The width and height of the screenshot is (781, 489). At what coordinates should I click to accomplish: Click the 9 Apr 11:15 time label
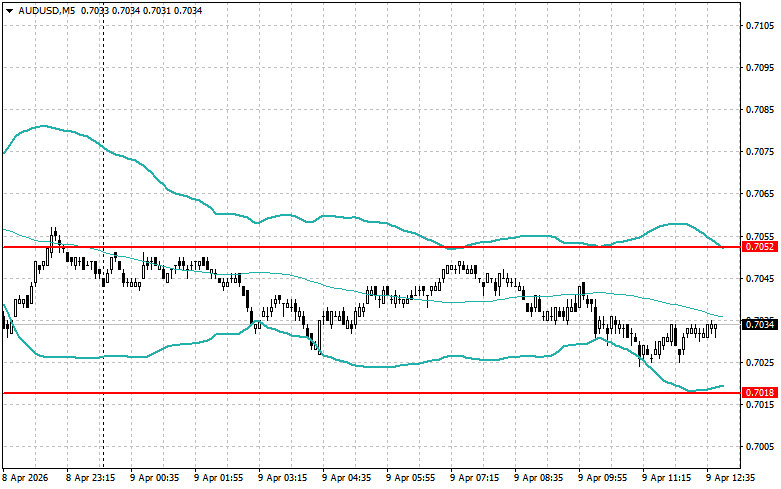pyautogui.click(x=667, y=478)
